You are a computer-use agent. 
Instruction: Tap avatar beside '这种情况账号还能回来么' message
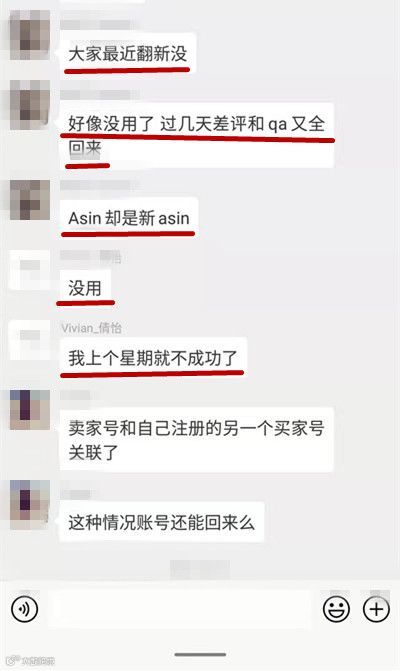click(30, 505)
